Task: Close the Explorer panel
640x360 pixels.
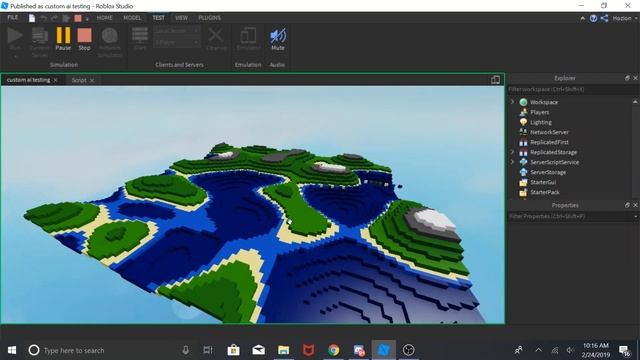Action: tap(635, 78)
